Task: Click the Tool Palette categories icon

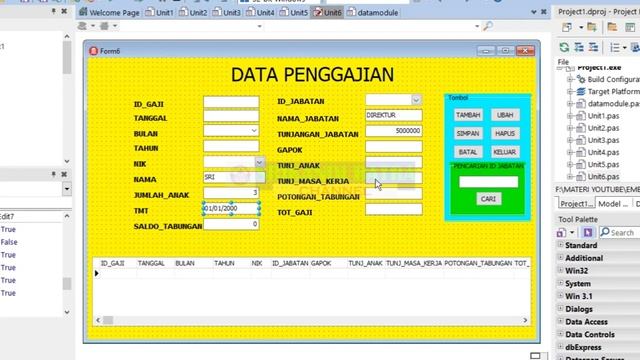Action: (x=561, y=233)
